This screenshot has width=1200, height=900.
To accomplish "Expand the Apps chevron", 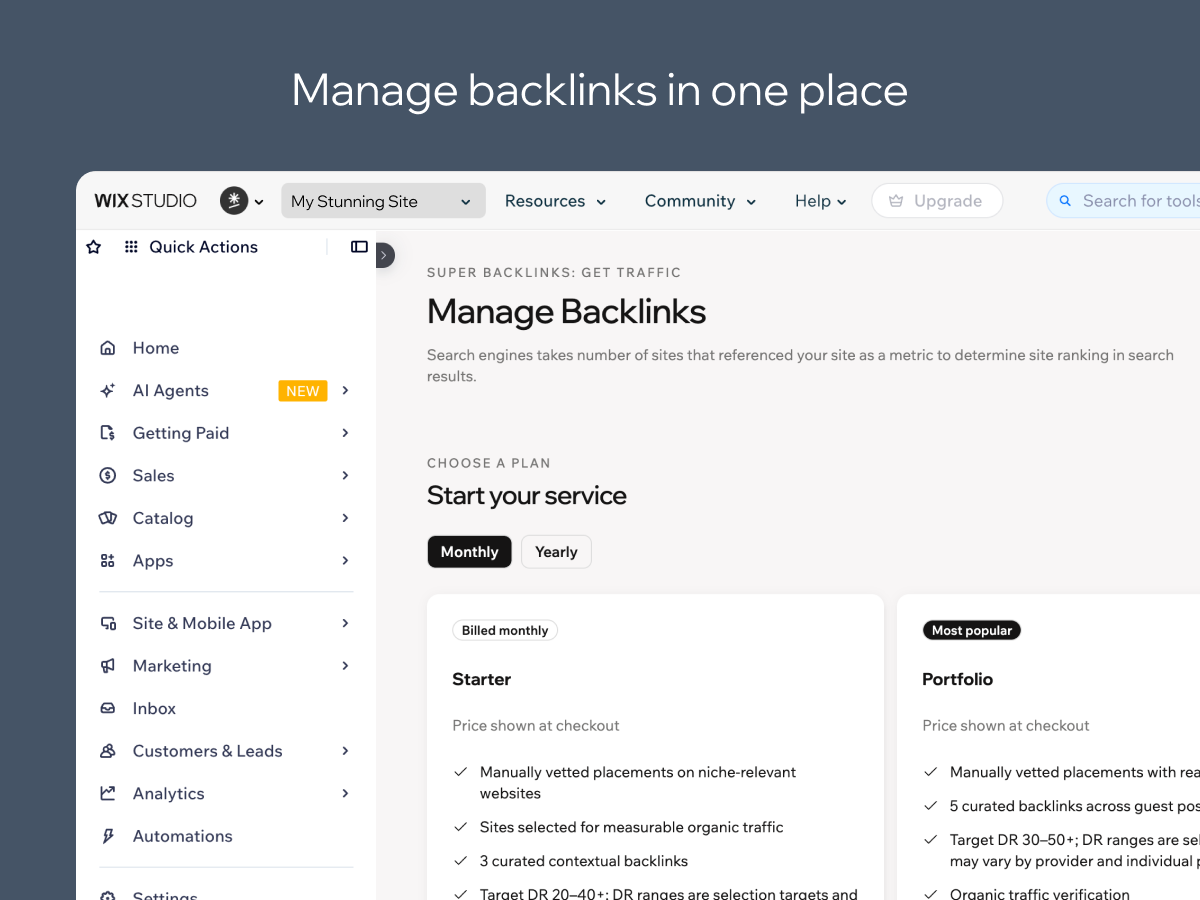I will (345, 560).
